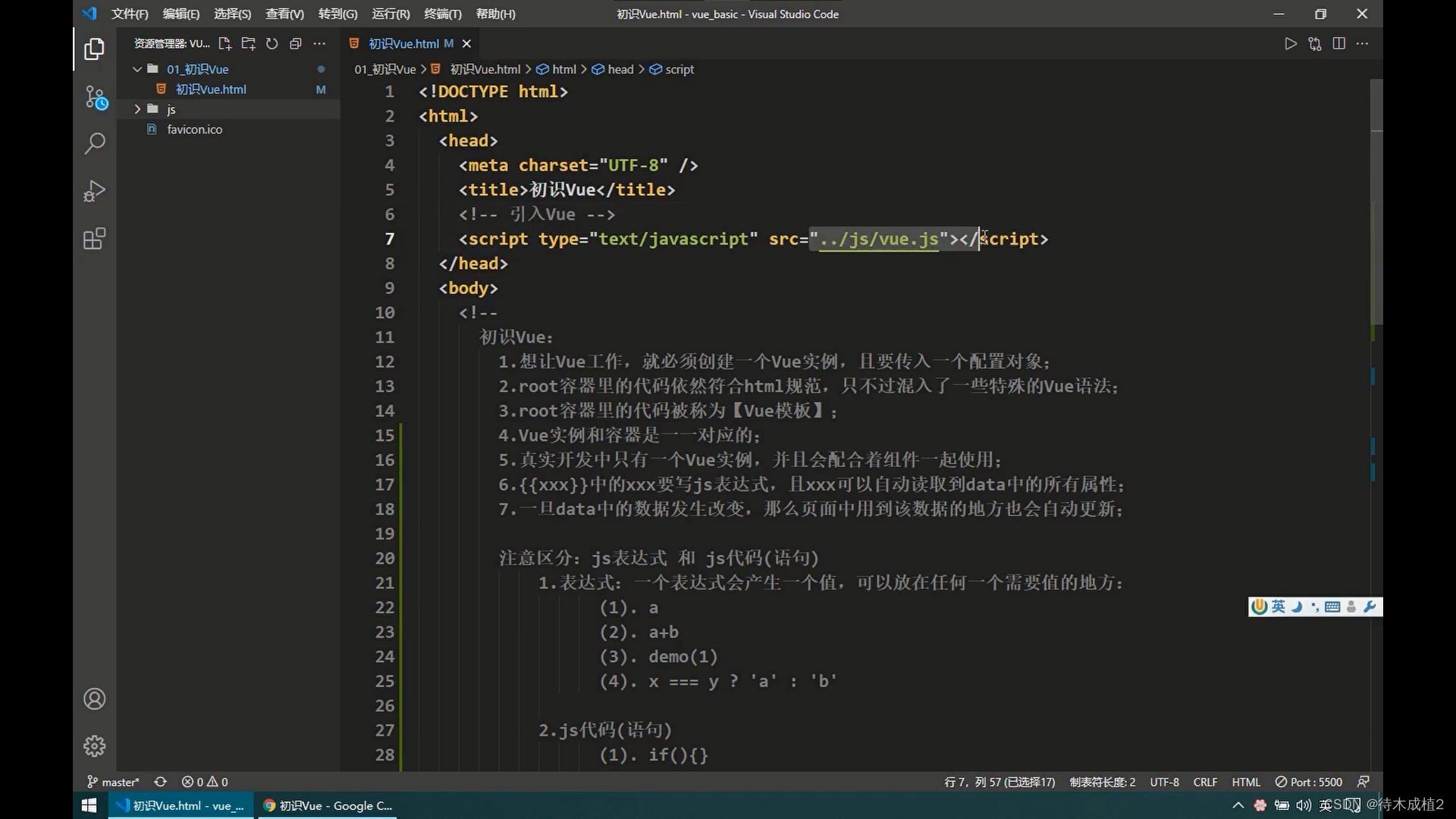Run the code with play icon
Screen dimensions: 1456x819
(x=1291, y=44)
